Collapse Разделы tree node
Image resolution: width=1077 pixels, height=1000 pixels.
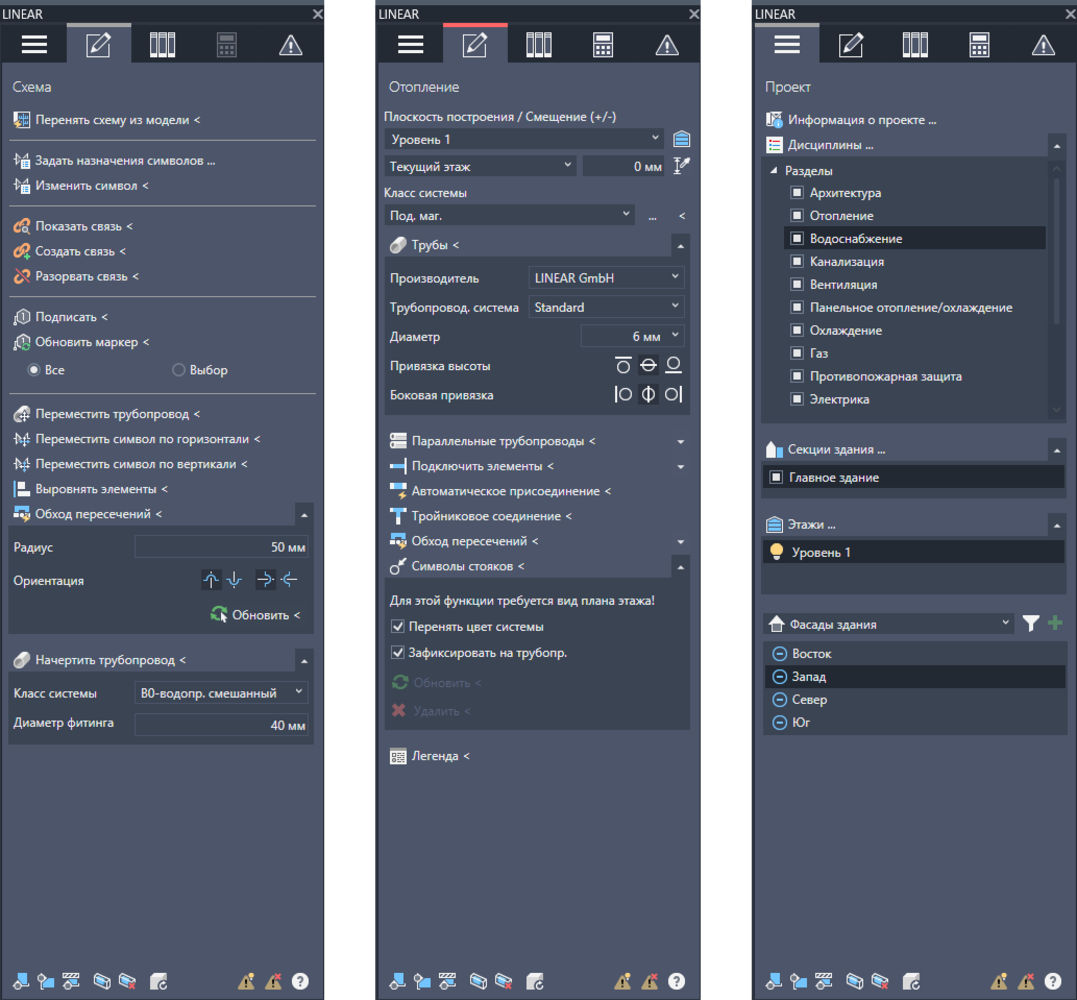(x=773, y=170)
